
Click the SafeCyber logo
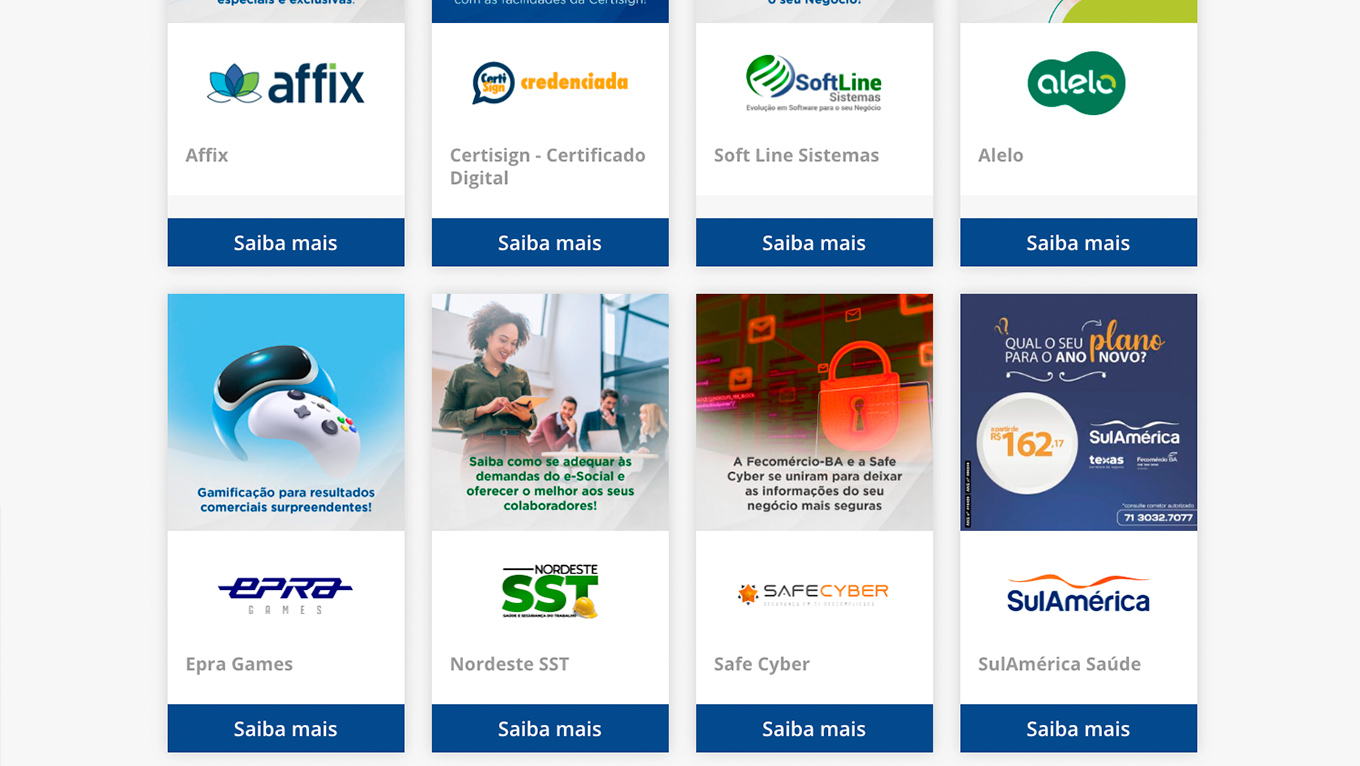click(x=814, y=594)
